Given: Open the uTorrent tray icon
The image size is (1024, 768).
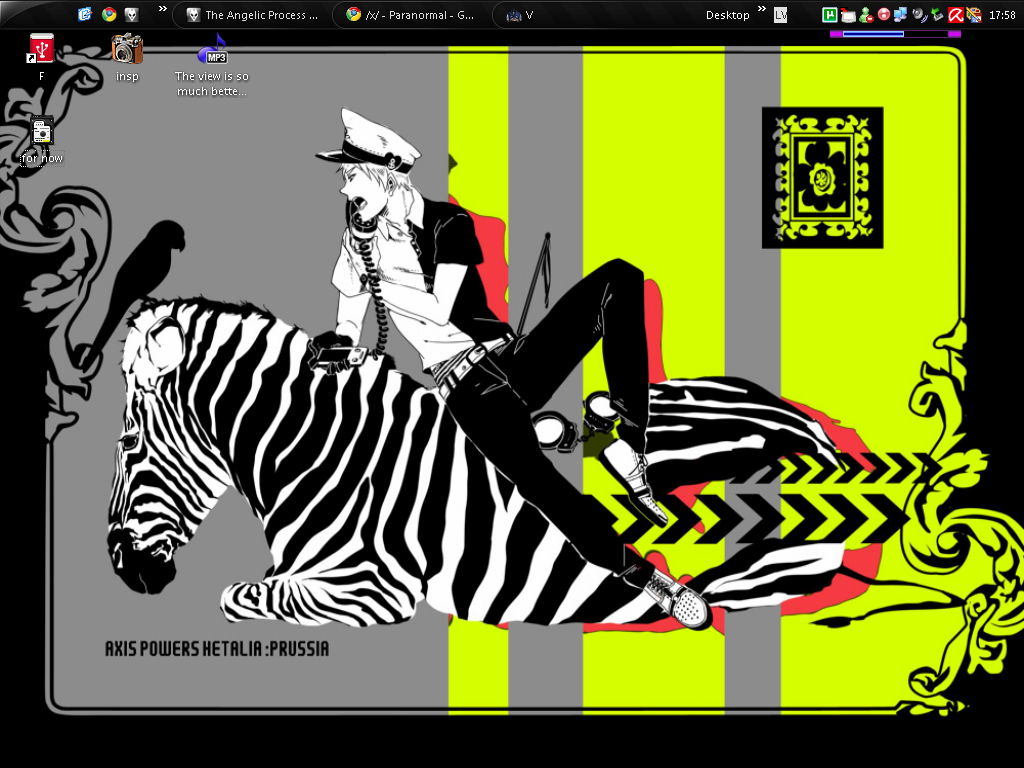Looking at the screenshot, I should (x=829, y=14).
